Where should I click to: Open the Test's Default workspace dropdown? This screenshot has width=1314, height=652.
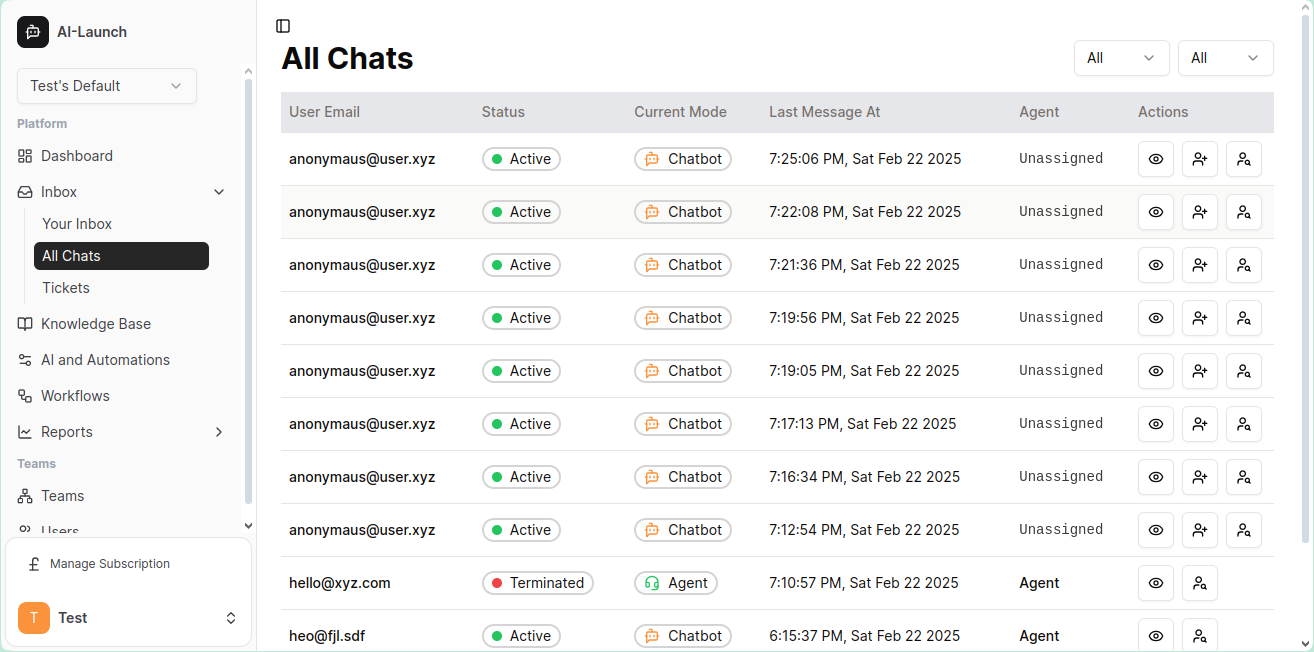[x=107, y=86]
